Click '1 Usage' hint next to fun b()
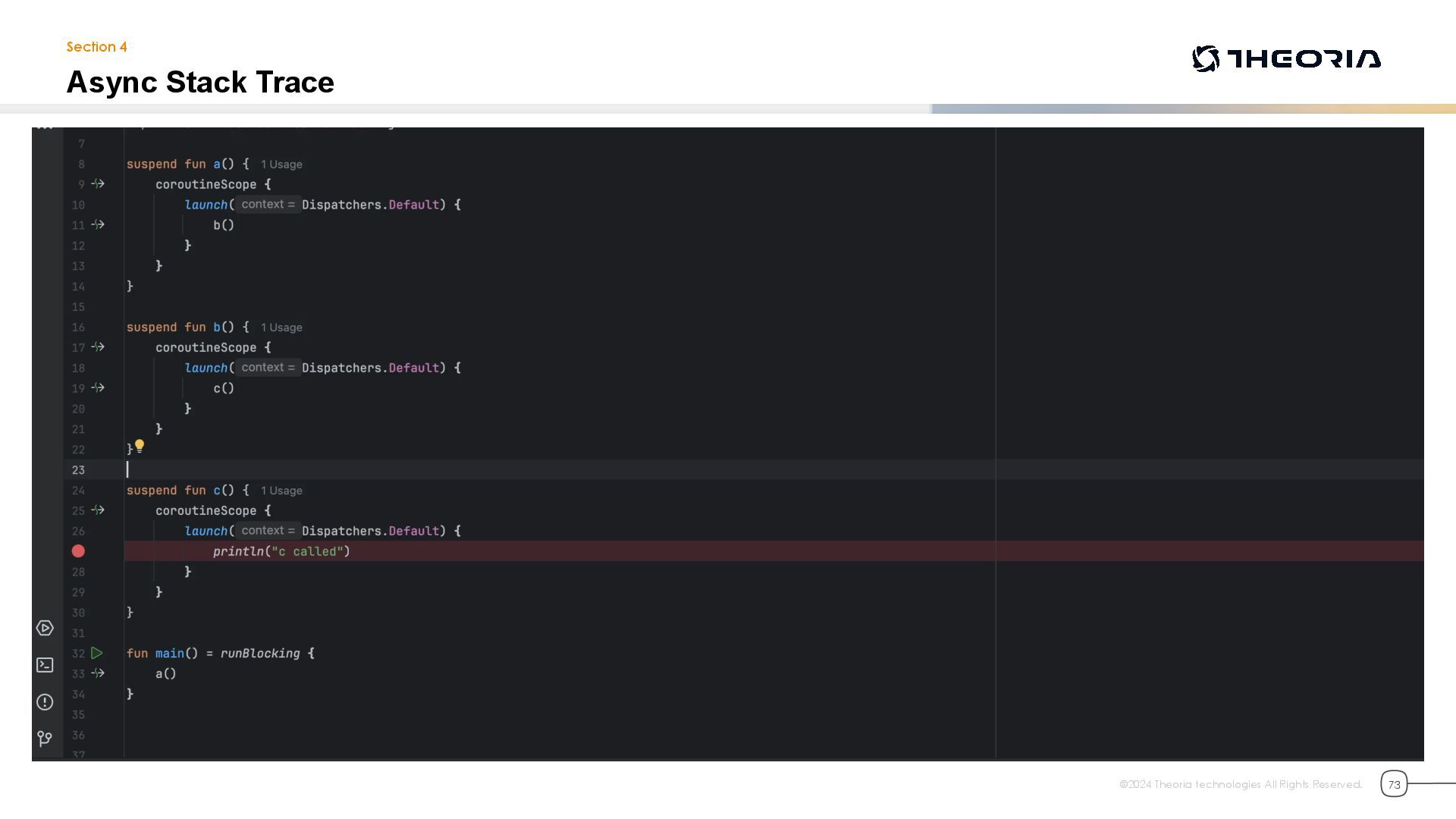Viewport: 1456px width, 819px height. (281, 328)
